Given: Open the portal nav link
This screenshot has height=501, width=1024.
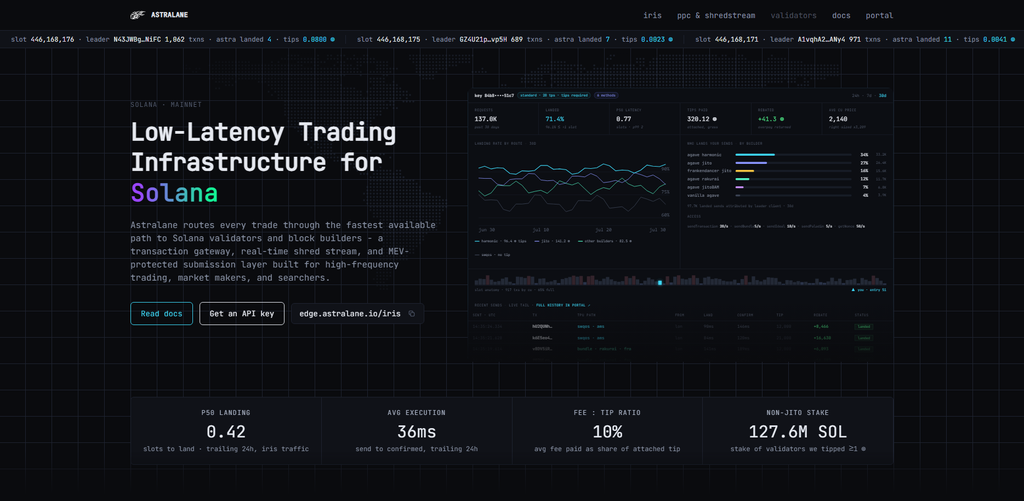Looking at the screenshot, I should click(x=879, y=15).
